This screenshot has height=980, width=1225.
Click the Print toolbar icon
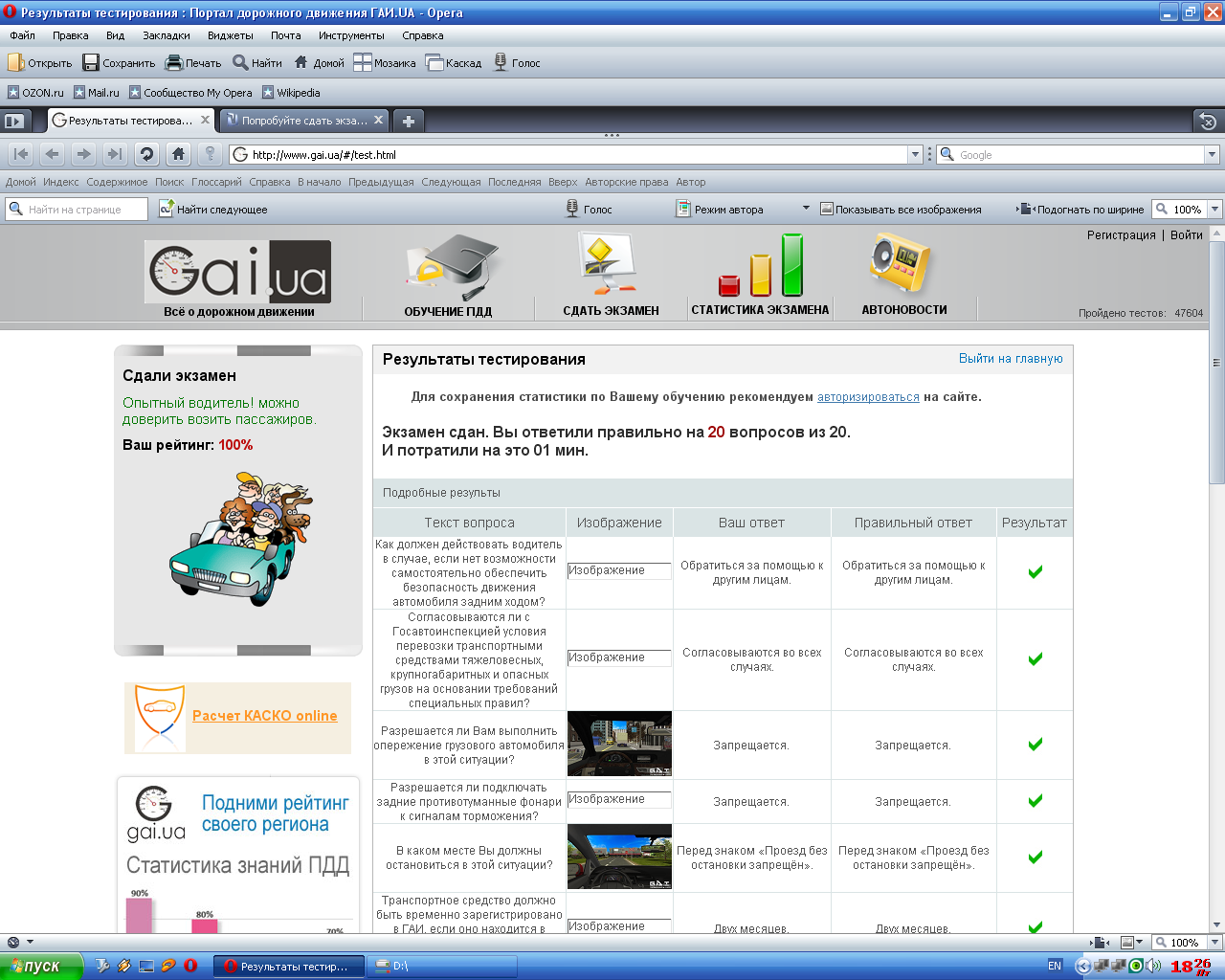tap(174, 63)
